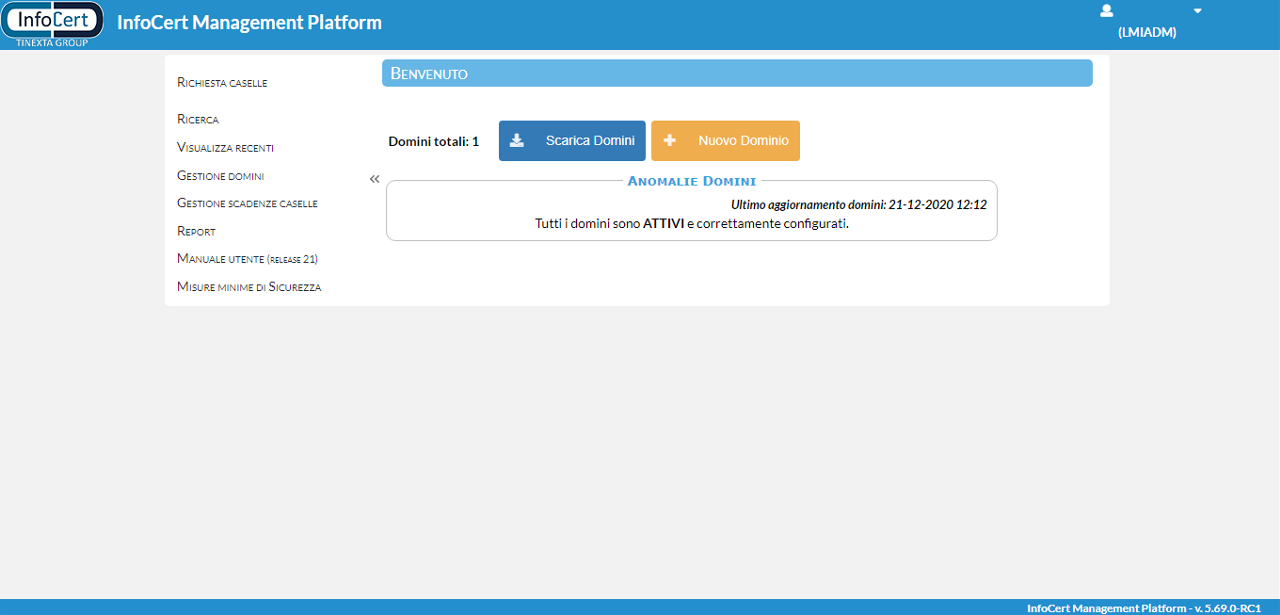Navigate to Gestione scadenze caselle
1280x615 pixels.
click(247, 203)
